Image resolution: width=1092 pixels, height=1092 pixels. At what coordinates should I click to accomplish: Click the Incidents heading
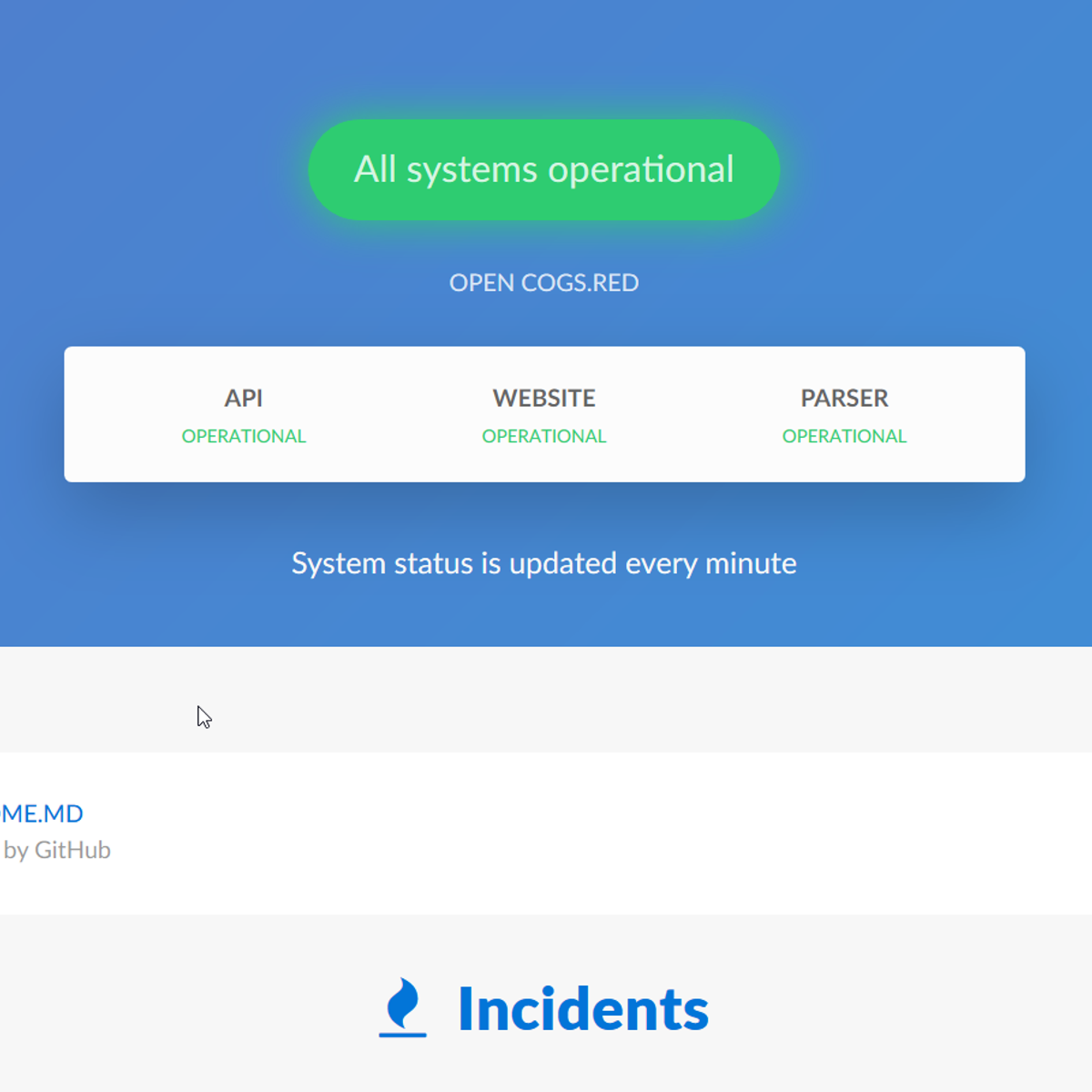(582, 1009)
